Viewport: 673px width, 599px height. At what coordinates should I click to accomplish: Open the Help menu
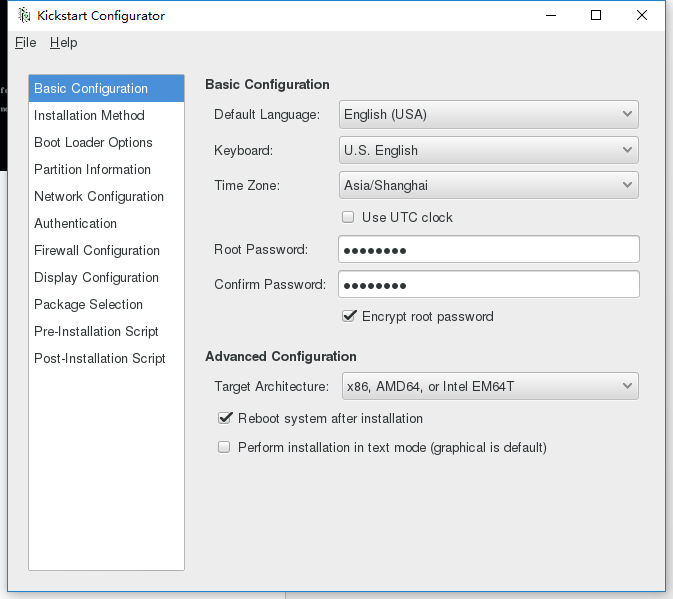[63, 43]
